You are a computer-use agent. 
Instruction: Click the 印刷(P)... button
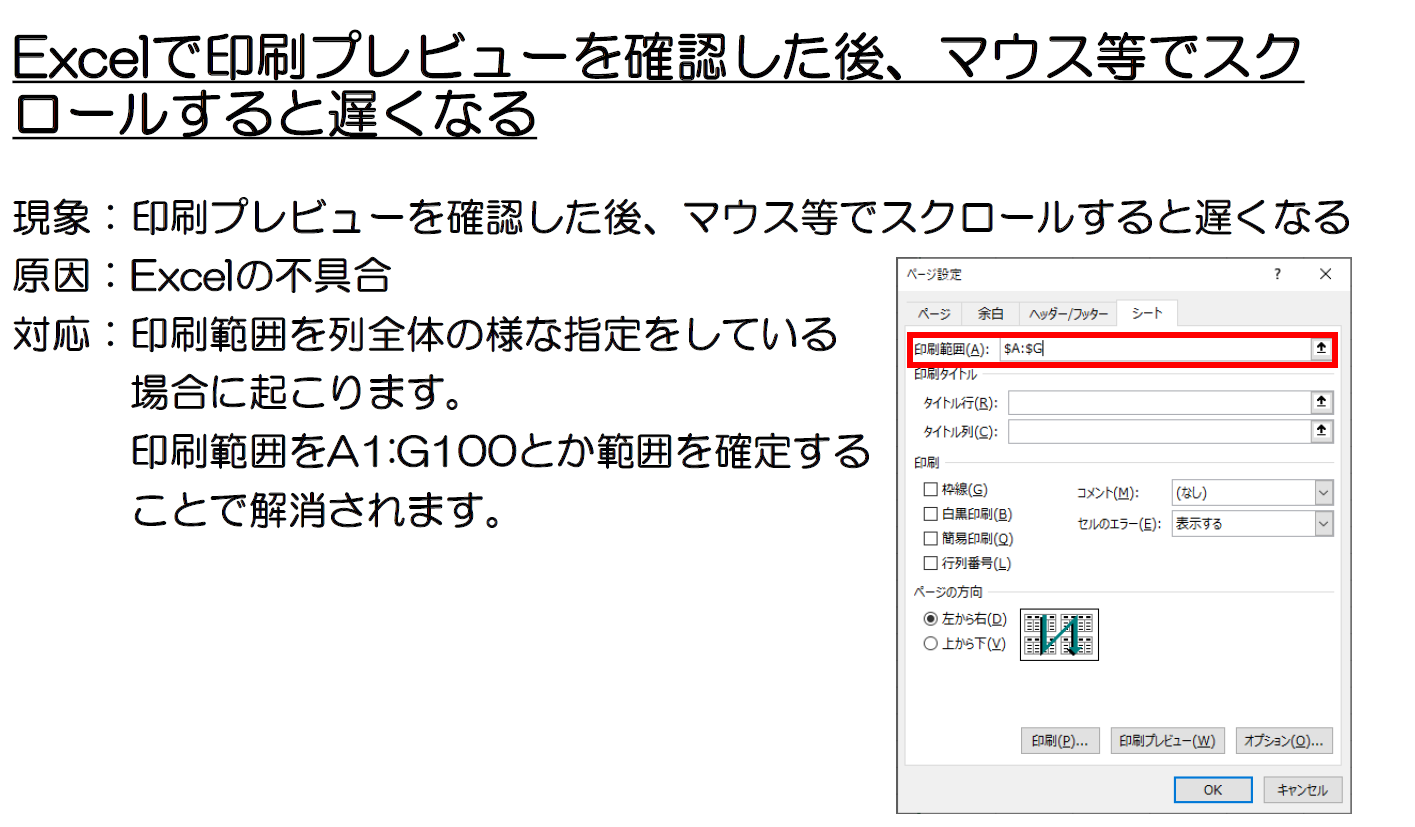coord(1060,741)
